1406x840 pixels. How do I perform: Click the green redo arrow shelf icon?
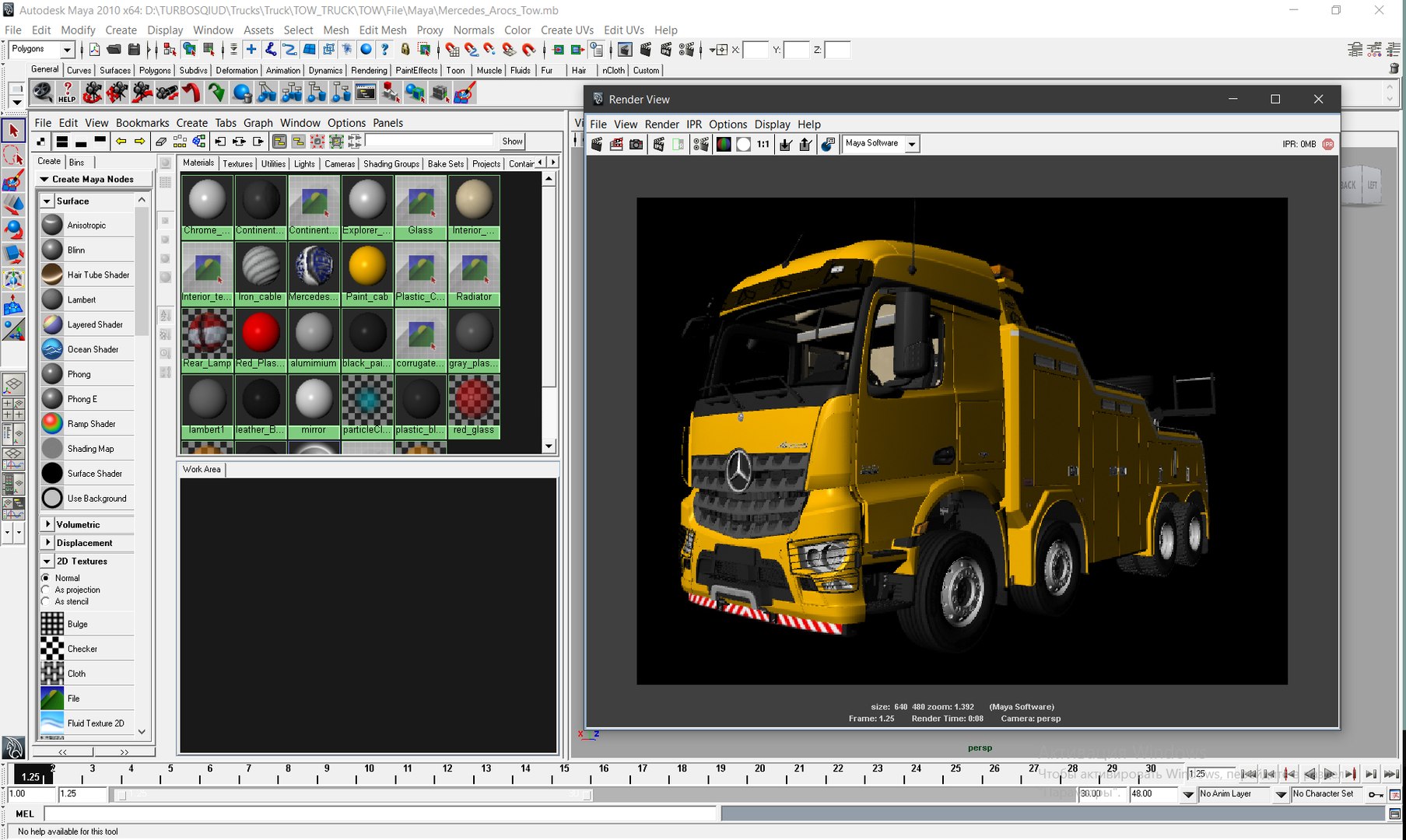pyautogui.click(x=216, y=93)
